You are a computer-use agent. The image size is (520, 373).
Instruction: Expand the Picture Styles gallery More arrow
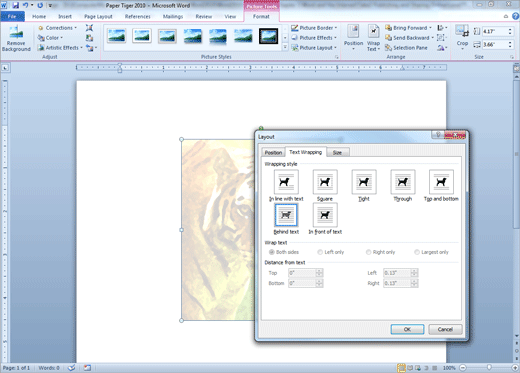(285, 48)
